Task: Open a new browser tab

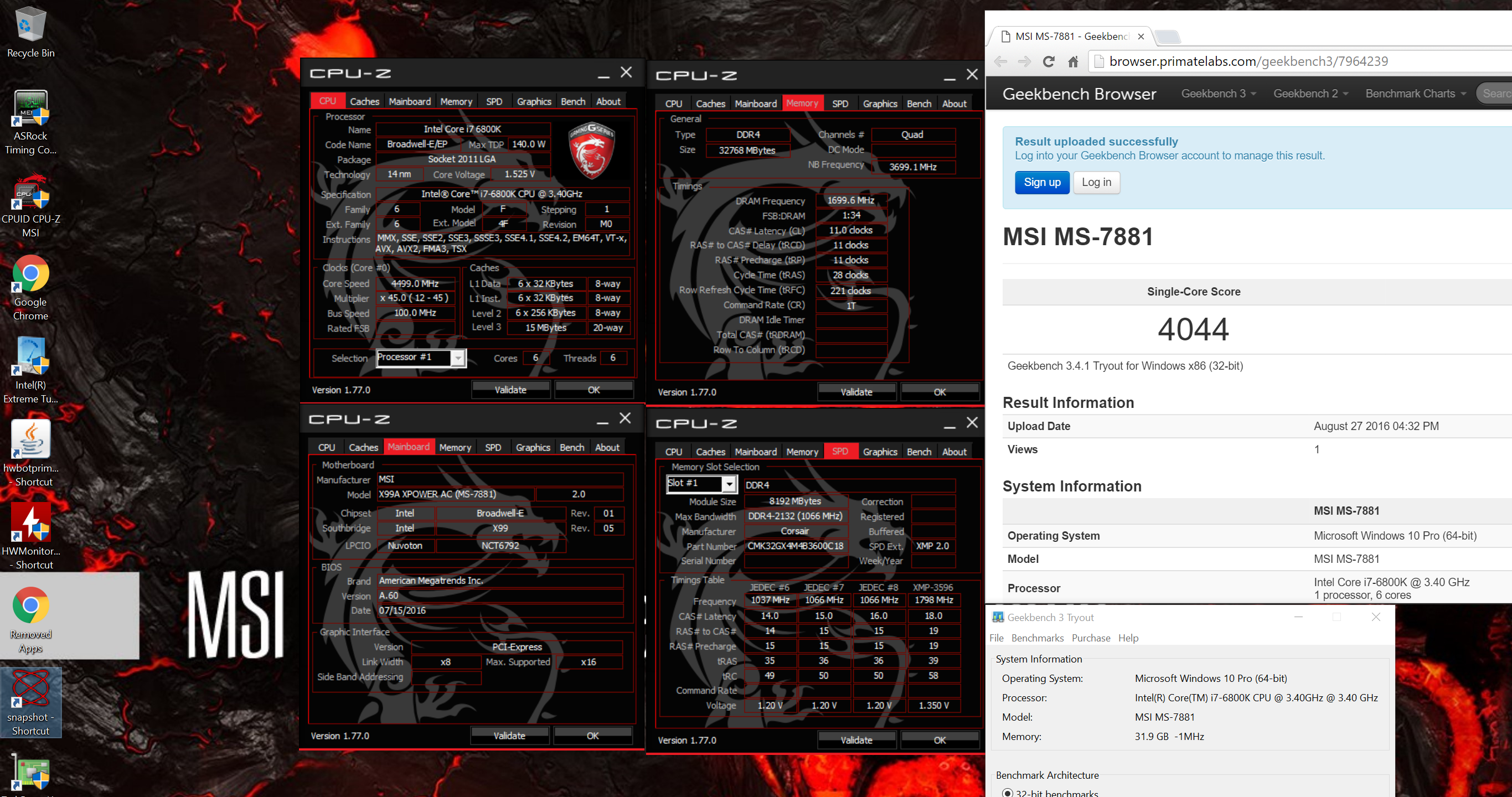Action: point(1168,37)
